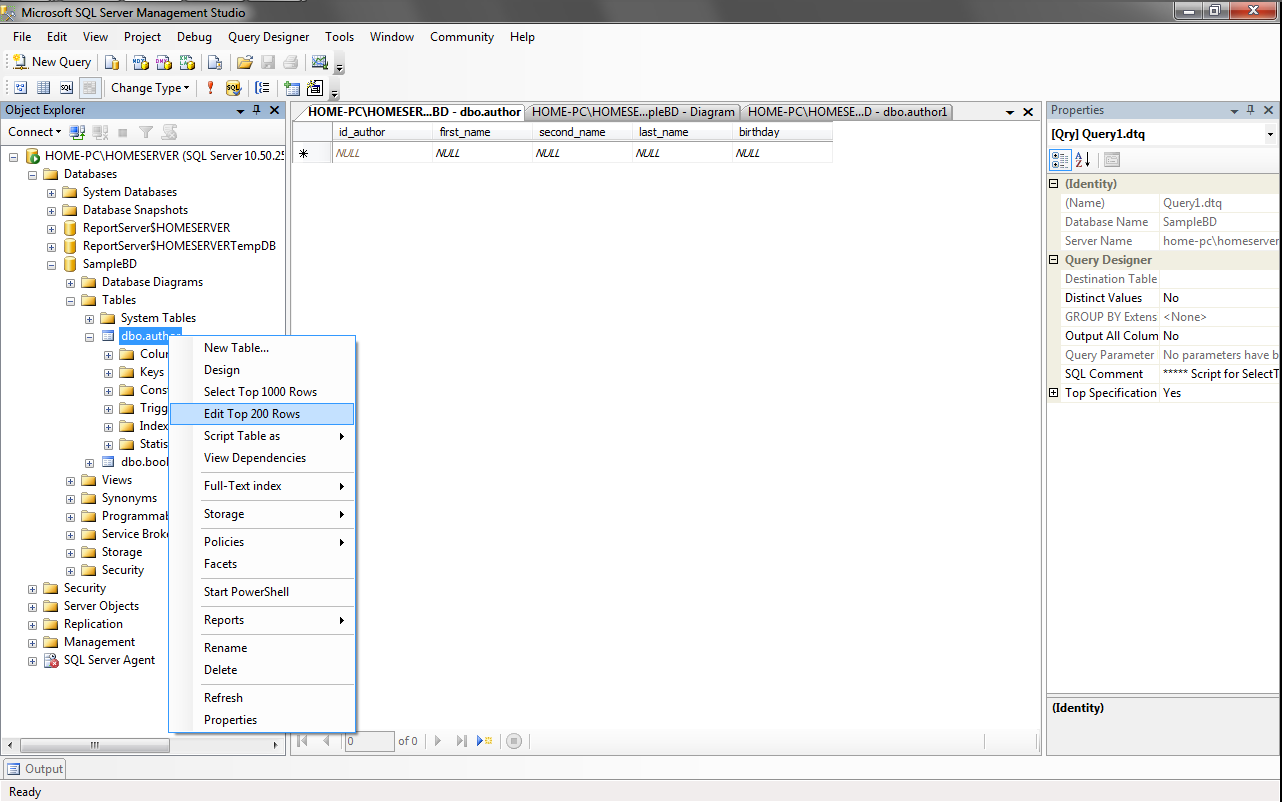The width and height of the screenshot is (1282, 802).
Task: Open Object Explorer window position dropdown arrow
Action: [240, 110]
